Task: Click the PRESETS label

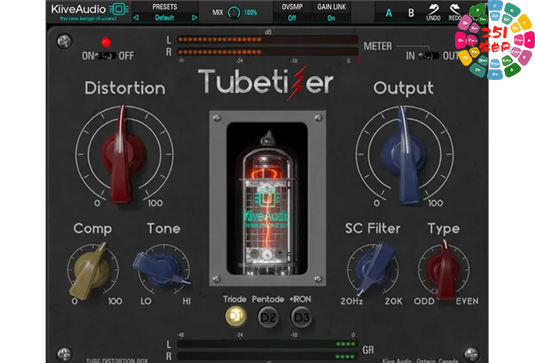Action: 165,7
